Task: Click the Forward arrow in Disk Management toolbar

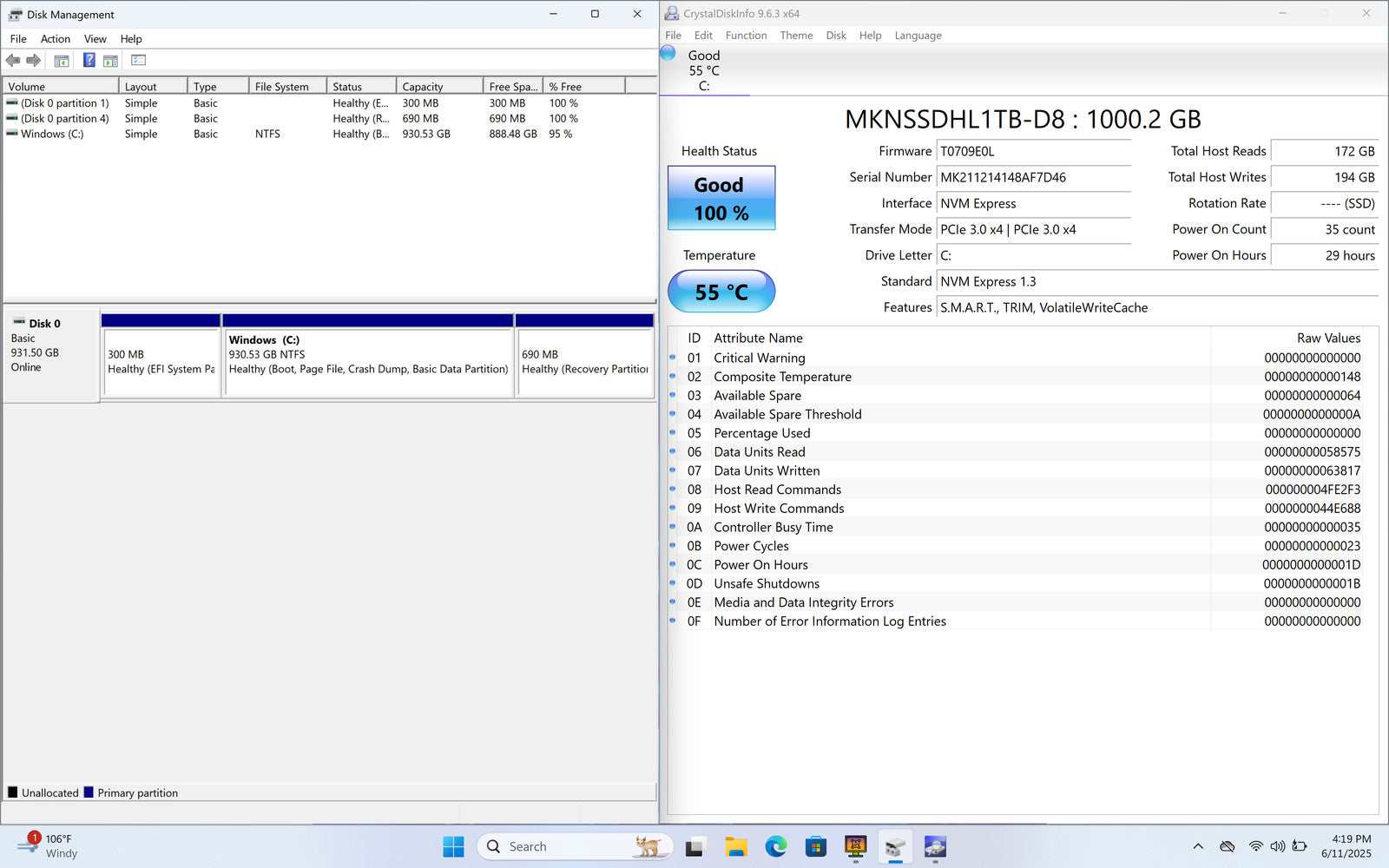Action: [x=34, y=60]
